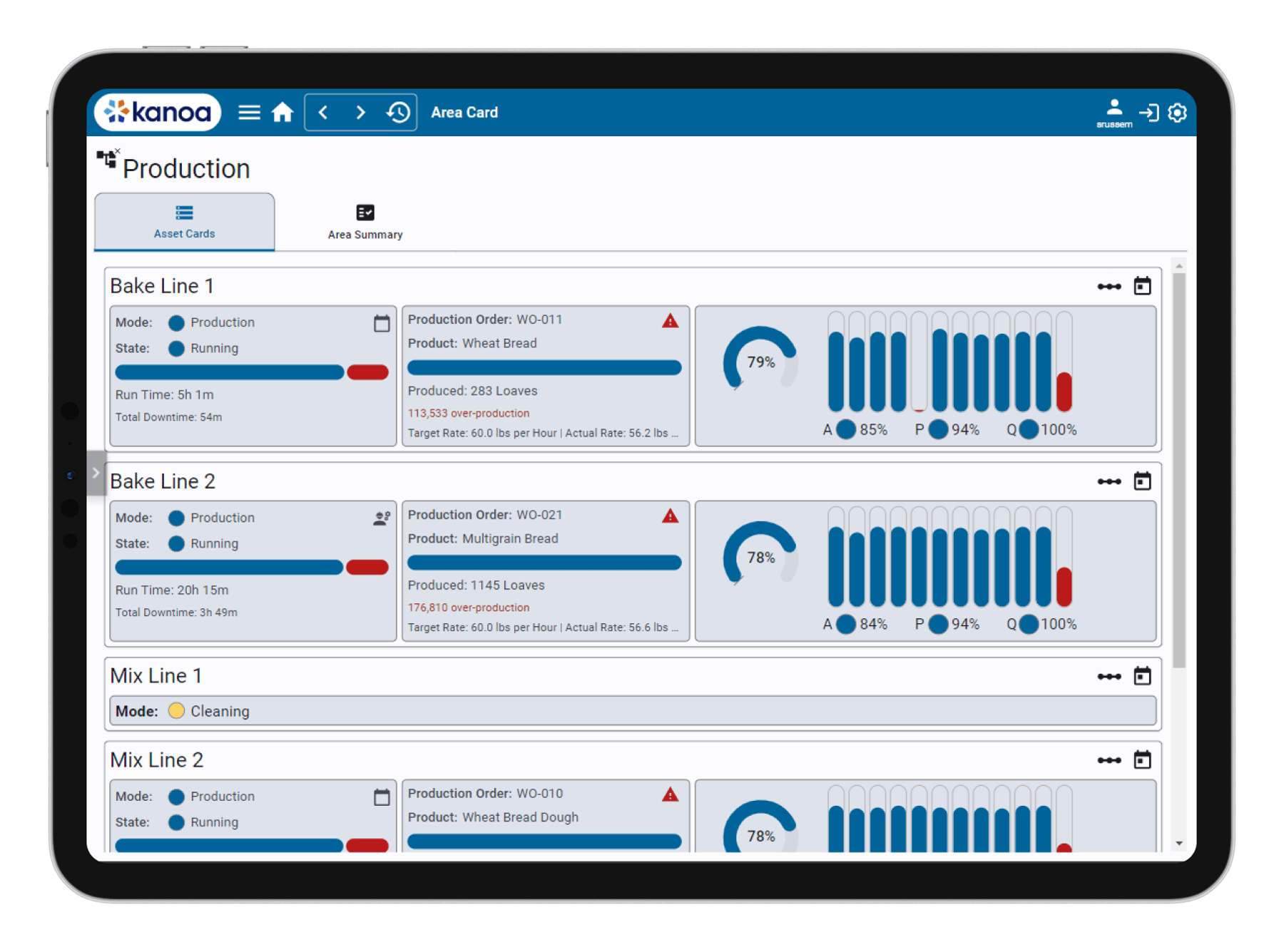This screenshot has height=952, width=1284.
Task: Click the Bake Line 2 operator icon
Action: click(382, 518)
